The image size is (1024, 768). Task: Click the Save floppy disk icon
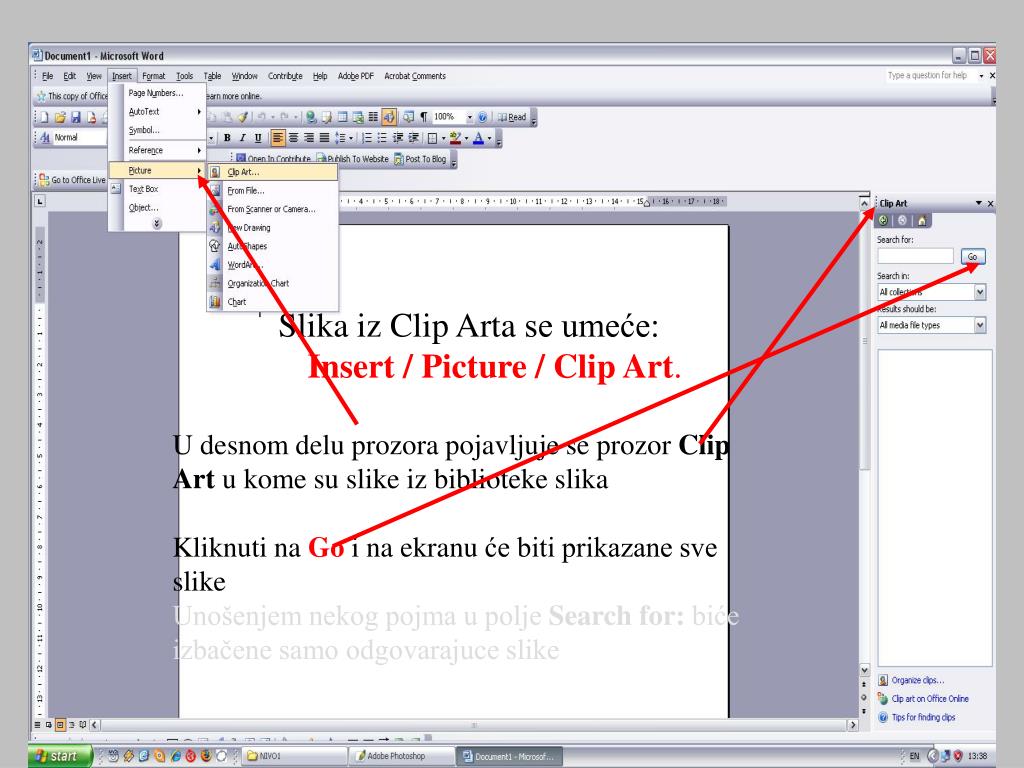(x=76, y=118)
